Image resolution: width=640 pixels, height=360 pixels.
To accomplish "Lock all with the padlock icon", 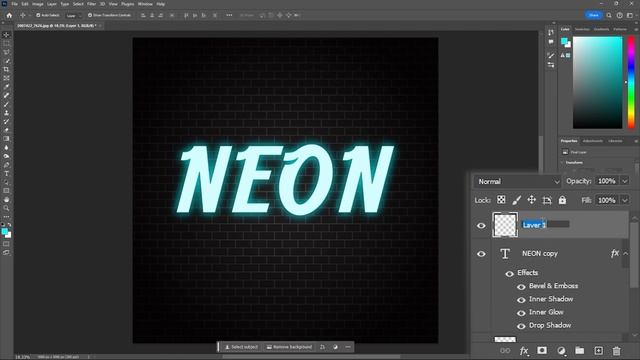I will click(x=562, y=200).
